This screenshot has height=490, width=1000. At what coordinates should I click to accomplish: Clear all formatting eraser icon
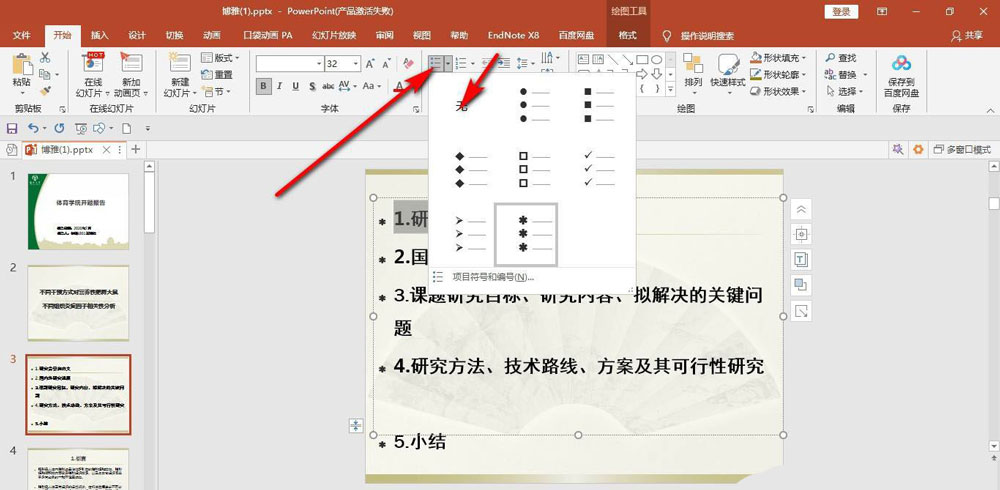(x=408, y=64)
